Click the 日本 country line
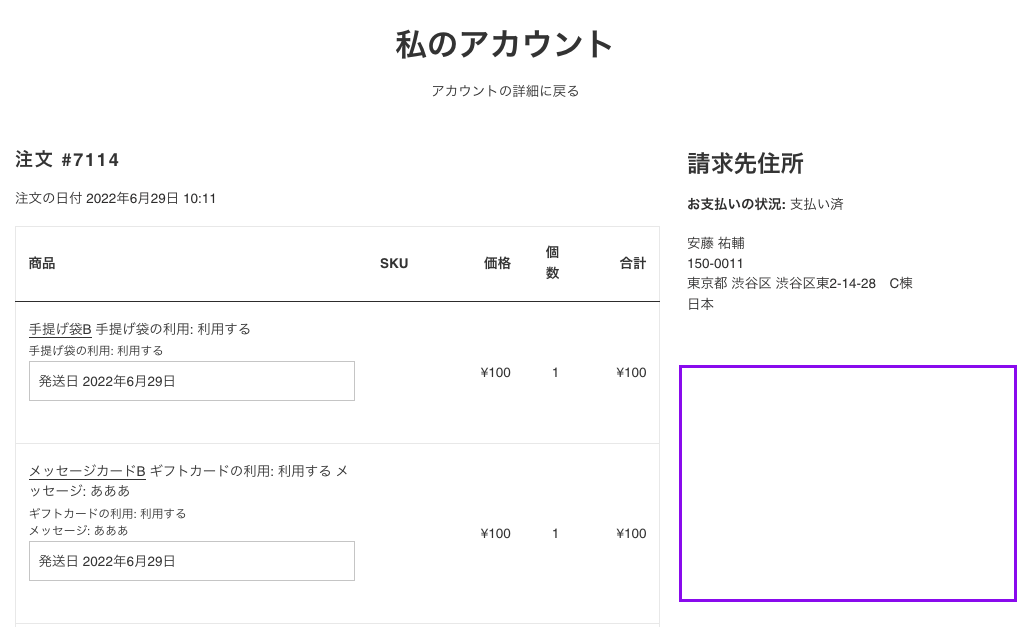1034x627 pixels. [x=700, y=305]
